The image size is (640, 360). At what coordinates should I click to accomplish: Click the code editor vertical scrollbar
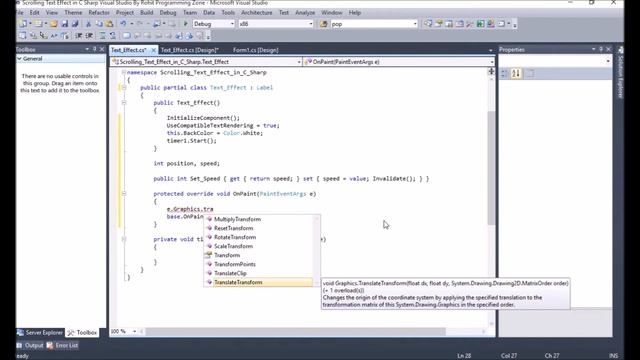pos(491,167)
